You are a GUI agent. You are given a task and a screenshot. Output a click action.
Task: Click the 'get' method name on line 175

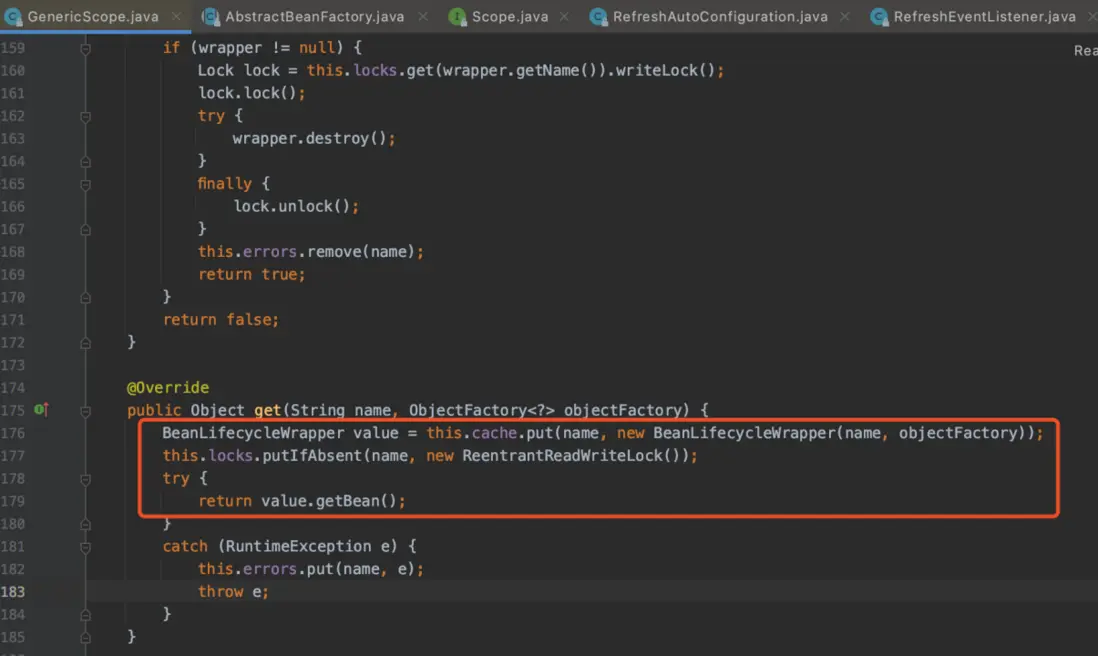(267, 410)
